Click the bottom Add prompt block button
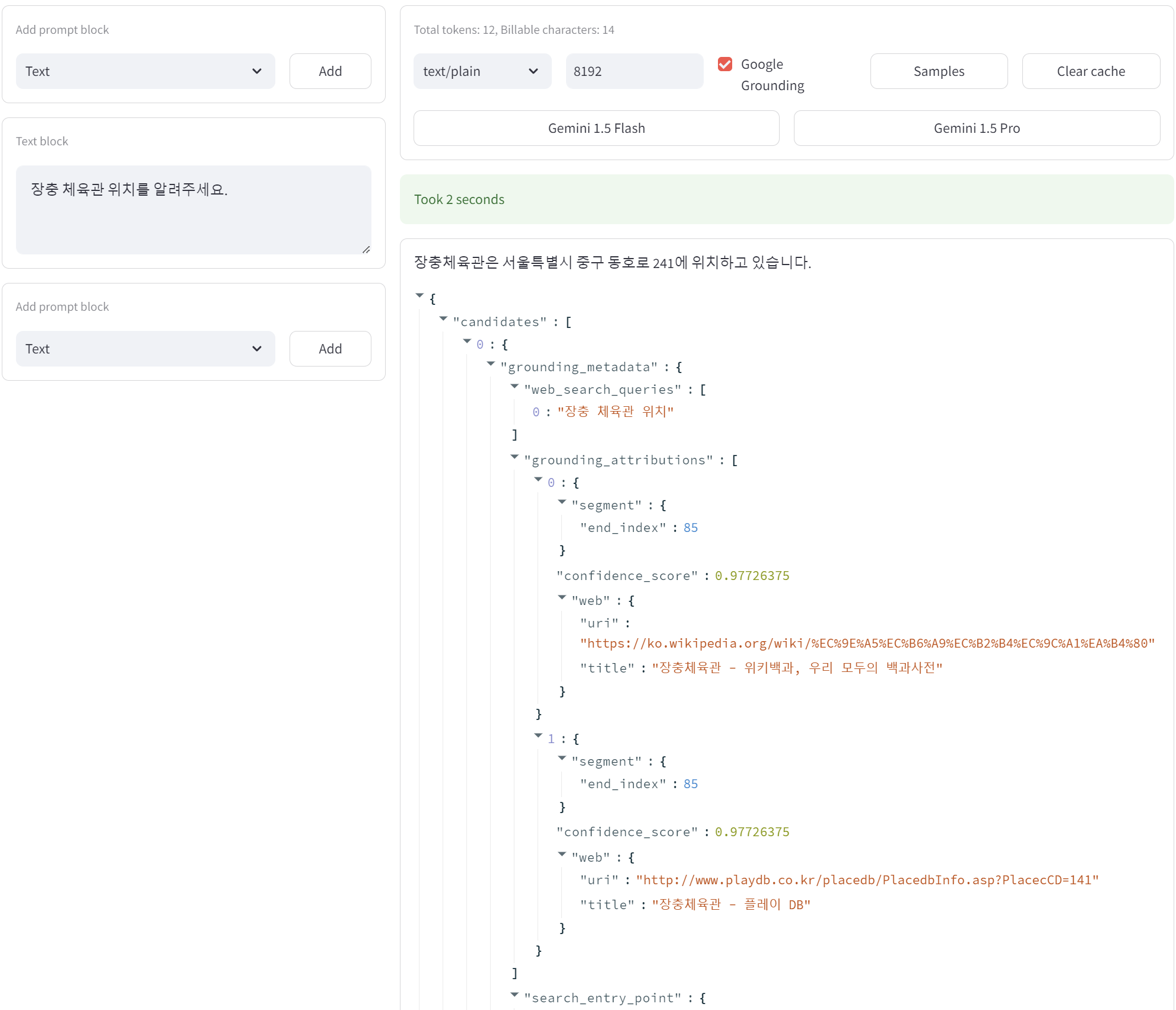 [330, 349]
